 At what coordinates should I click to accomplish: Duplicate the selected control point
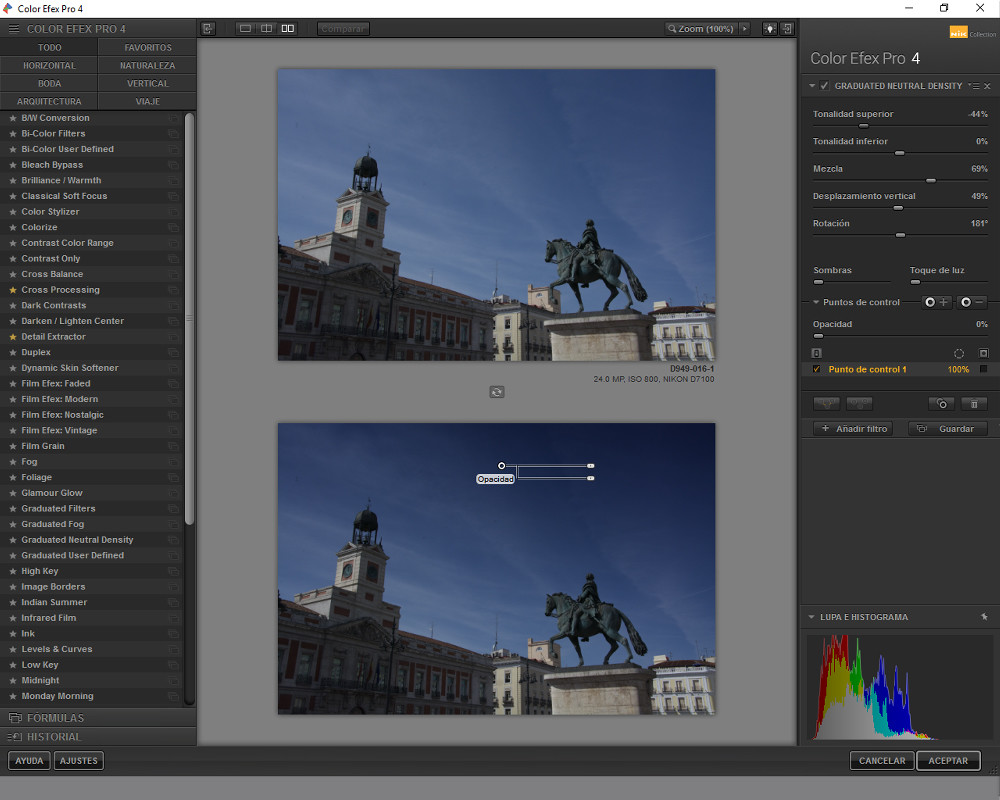(941, 404)
